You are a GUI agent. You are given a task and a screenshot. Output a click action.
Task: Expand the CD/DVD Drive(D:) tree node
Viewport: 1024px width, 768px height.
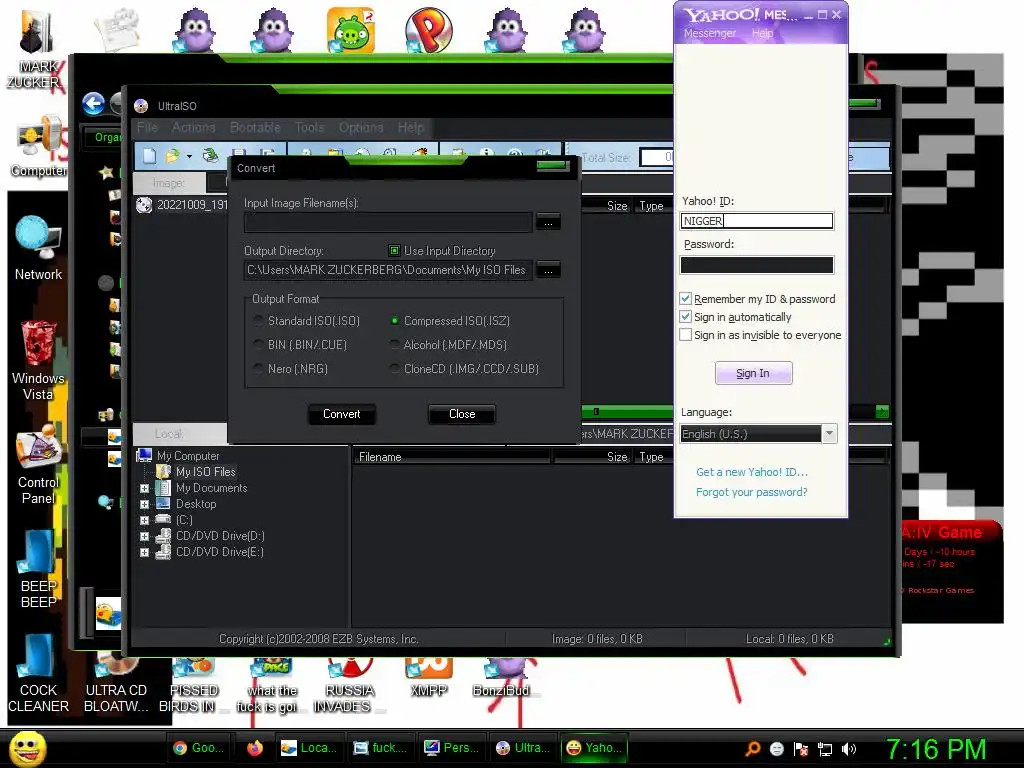point(144,536)
